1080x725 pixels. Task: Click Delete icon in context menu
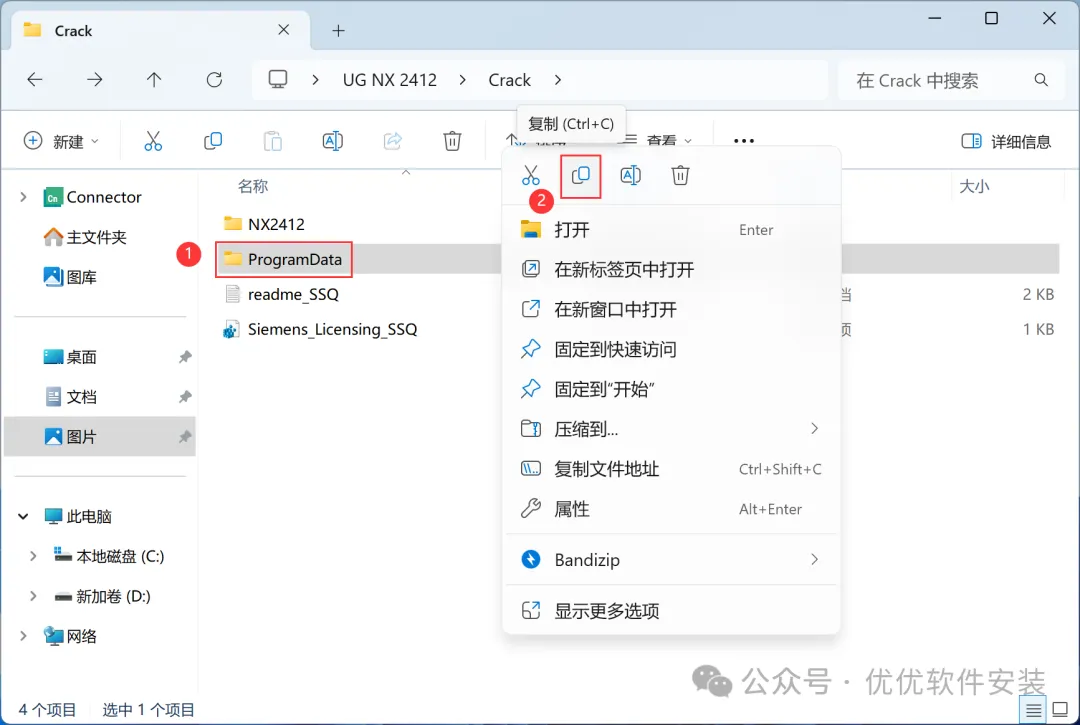(x=681, y=176)
